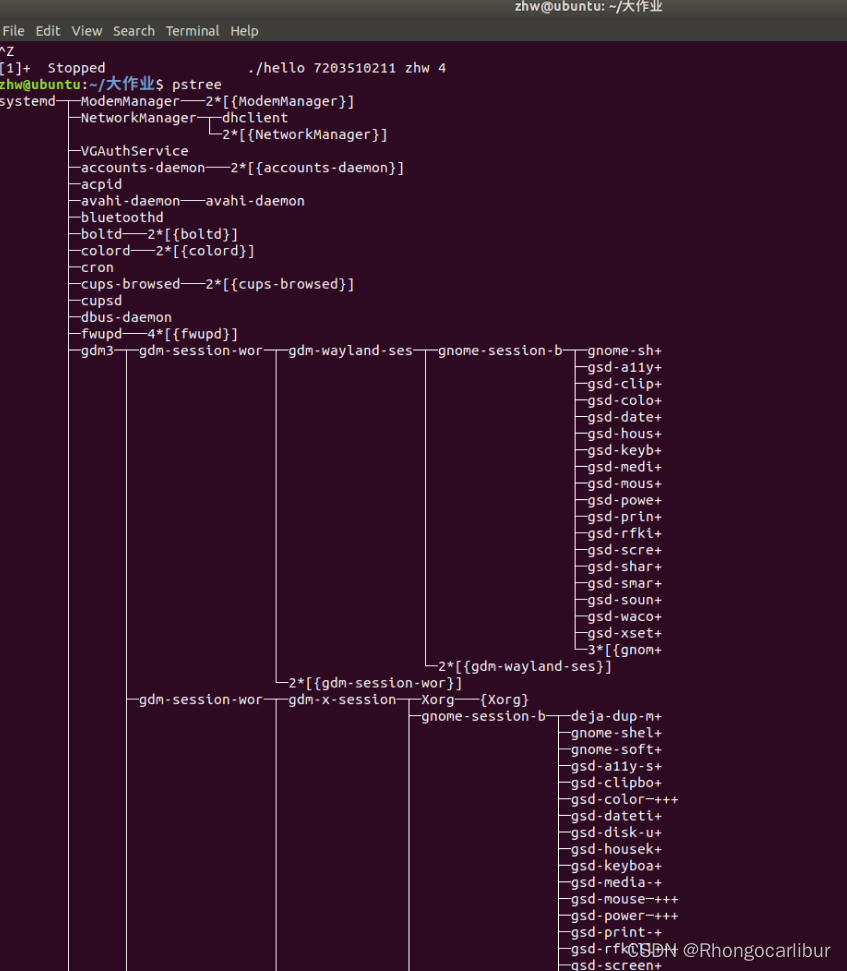Select the deja-dup-m+ process entry
847x971 pixels.
coord(616,716)
